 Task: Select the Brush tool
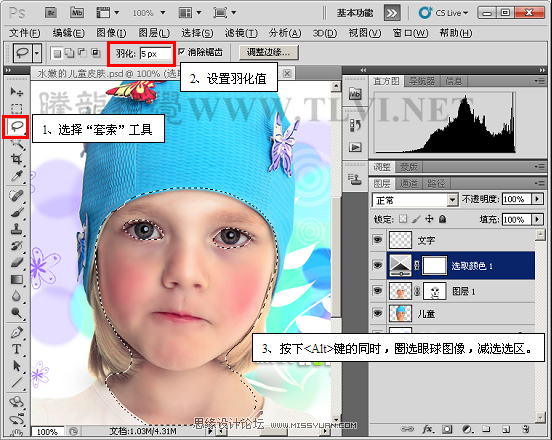pyautogui.click(x=16, y=212)
